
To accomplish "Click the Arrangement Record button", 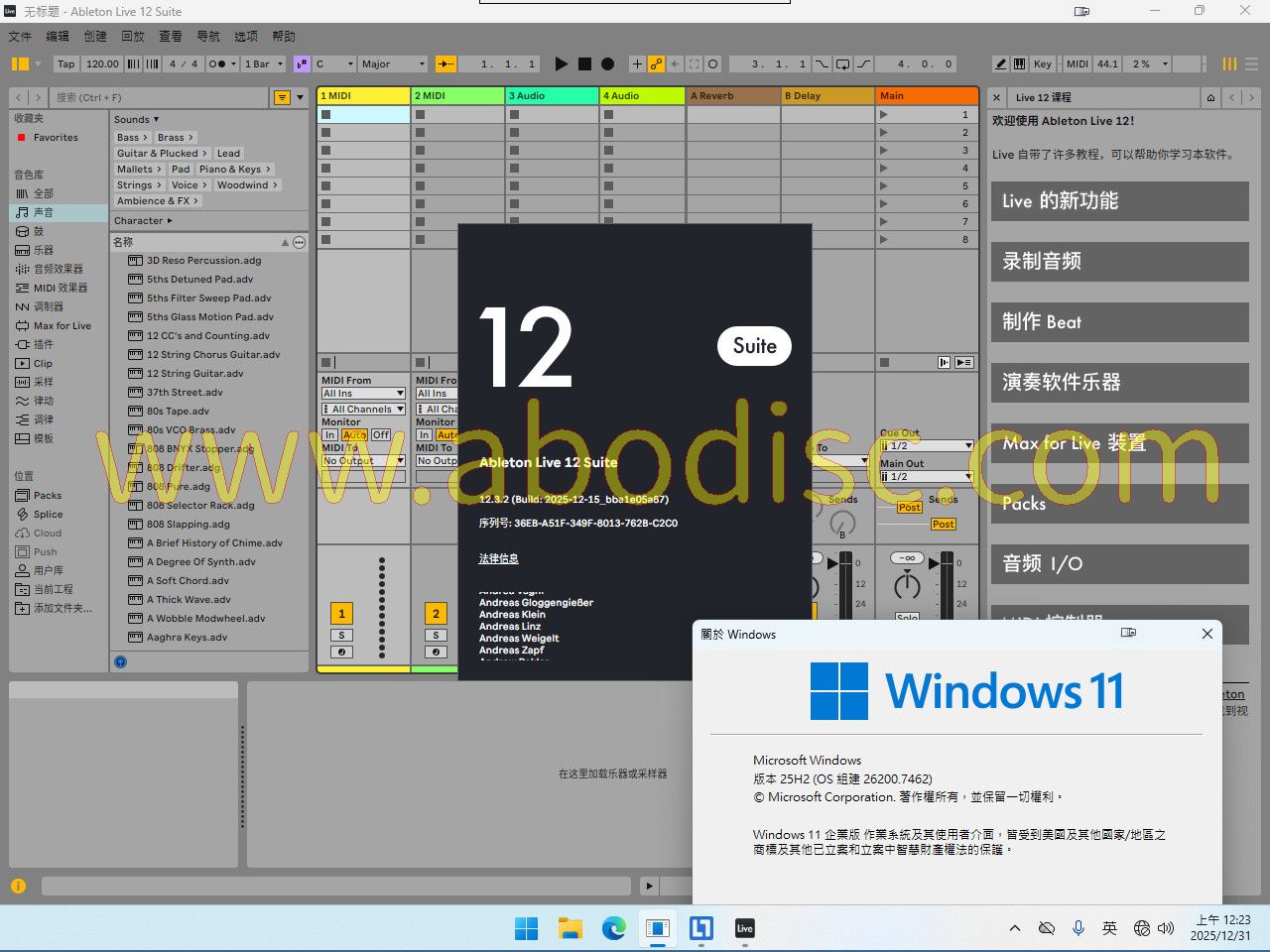I will (x=608, y=63).
